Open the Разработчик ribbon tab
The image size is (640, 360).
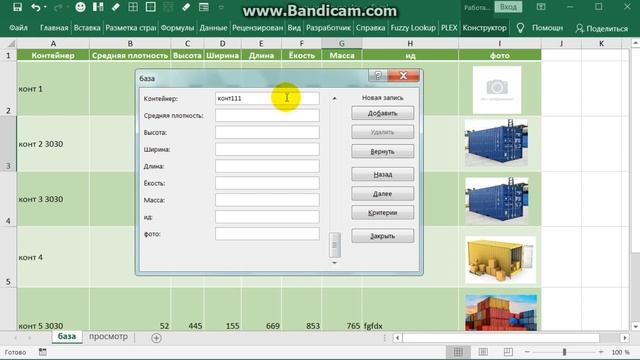(x=328, y=28)
